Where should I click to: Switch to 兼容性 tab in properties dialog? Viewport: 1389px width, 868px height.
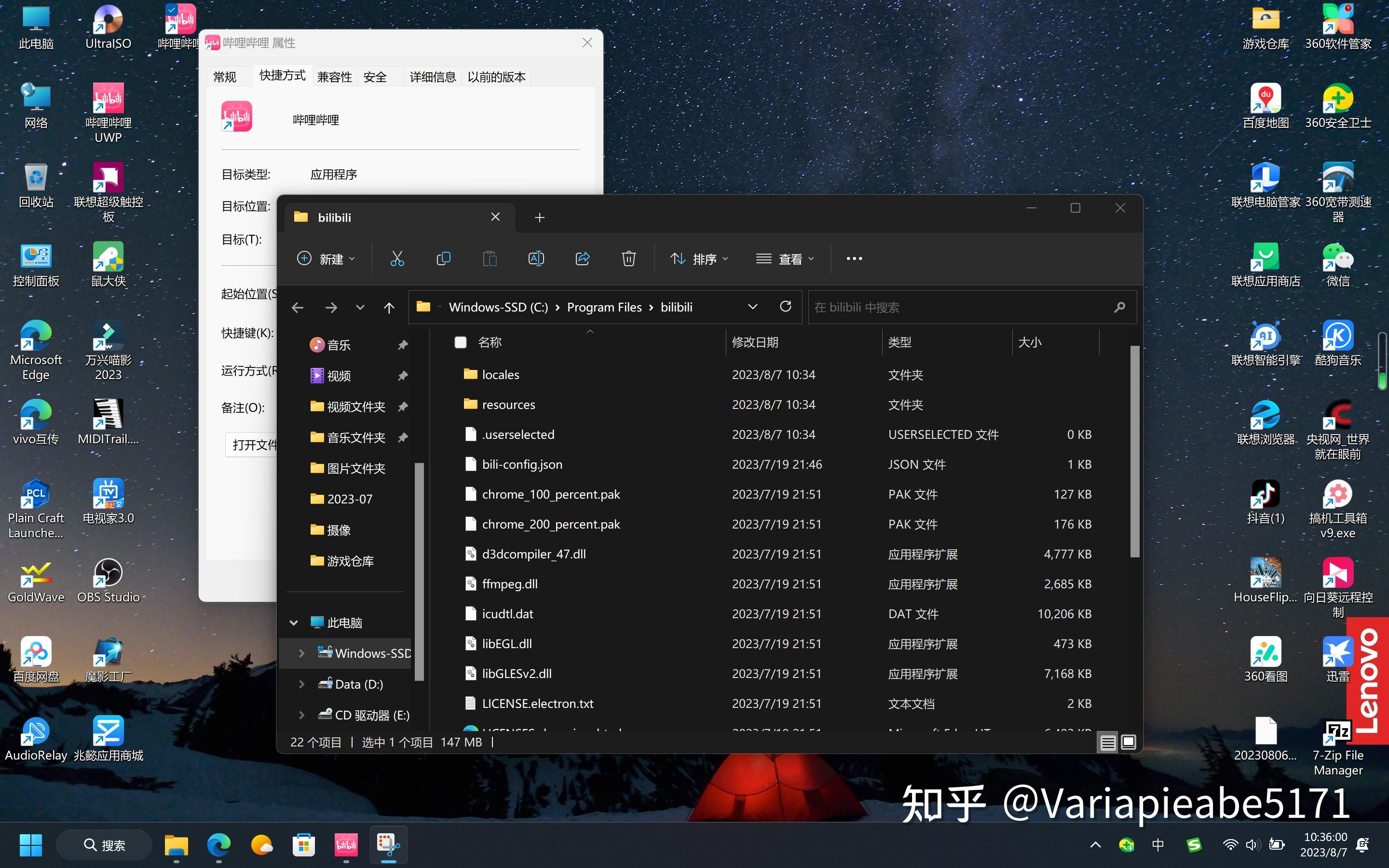335,77
